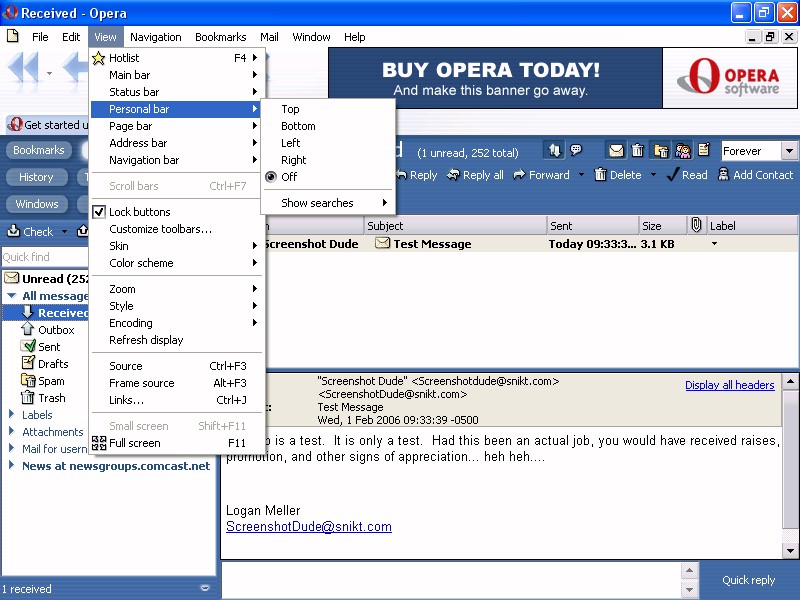
Task: Set personal bar position to Left
Action: [x=328, y=143]
